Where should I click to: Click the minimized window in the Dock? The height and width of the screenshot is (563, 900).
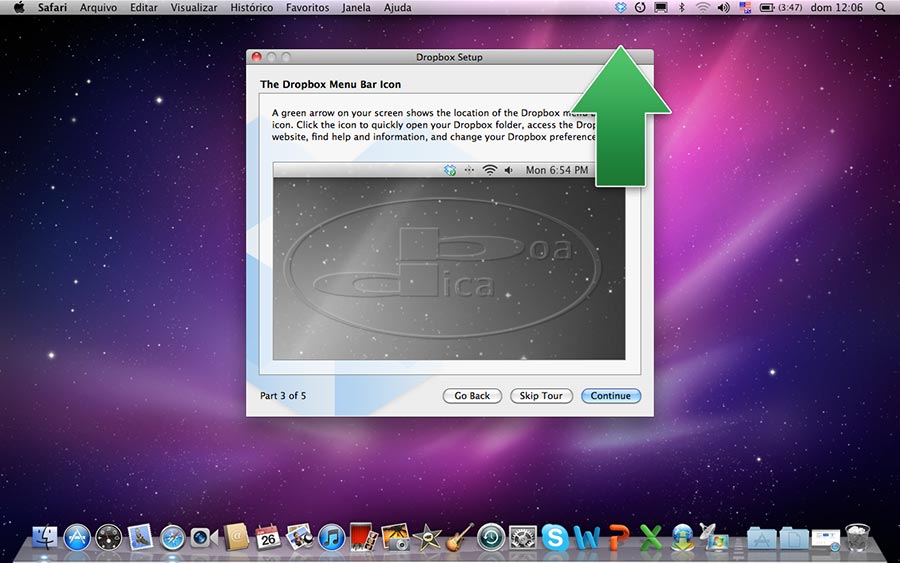[825, 539]
